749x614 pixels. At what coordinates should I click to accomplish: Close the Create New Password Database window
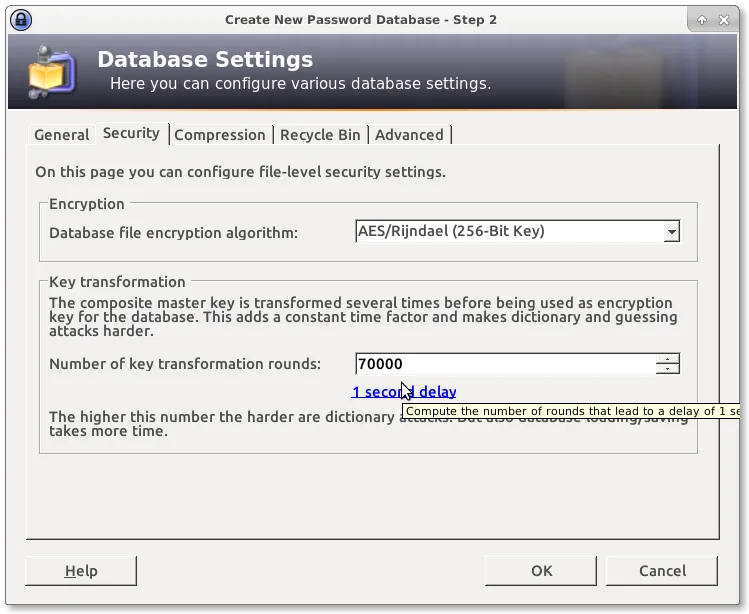coord(727,19)
